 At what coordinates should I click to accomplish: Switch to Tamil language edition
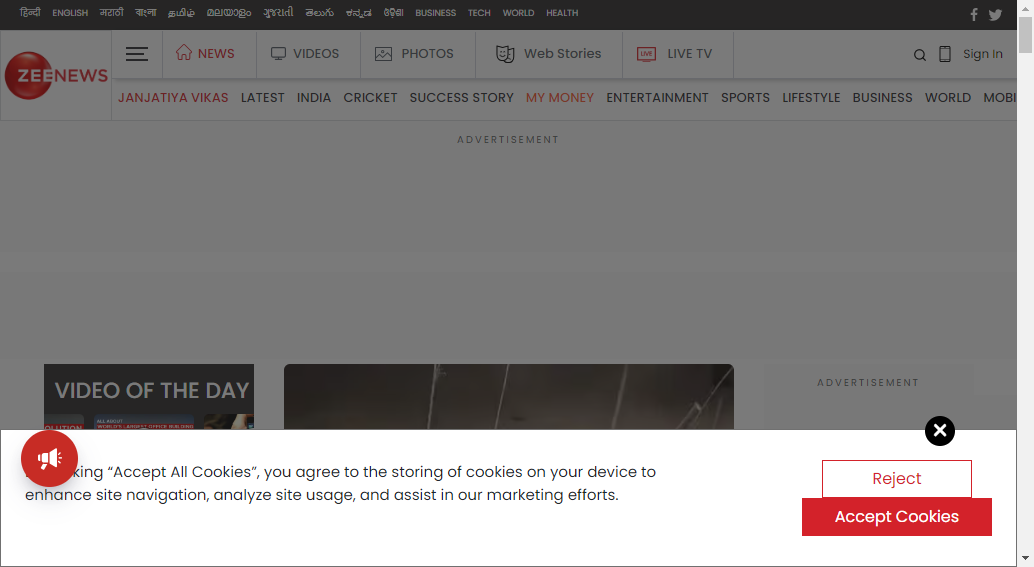181,13
